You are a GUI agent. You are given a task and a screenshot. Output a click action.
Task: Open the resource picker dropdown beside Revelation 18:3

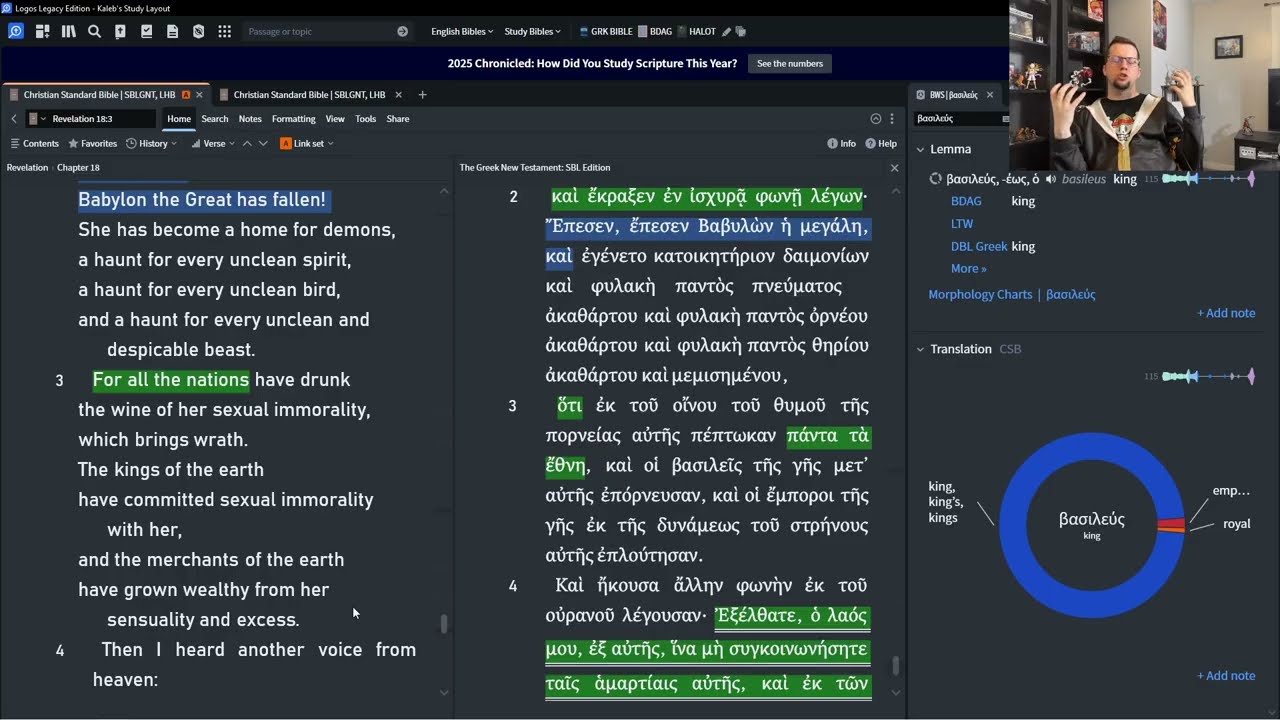click(36, 119)
